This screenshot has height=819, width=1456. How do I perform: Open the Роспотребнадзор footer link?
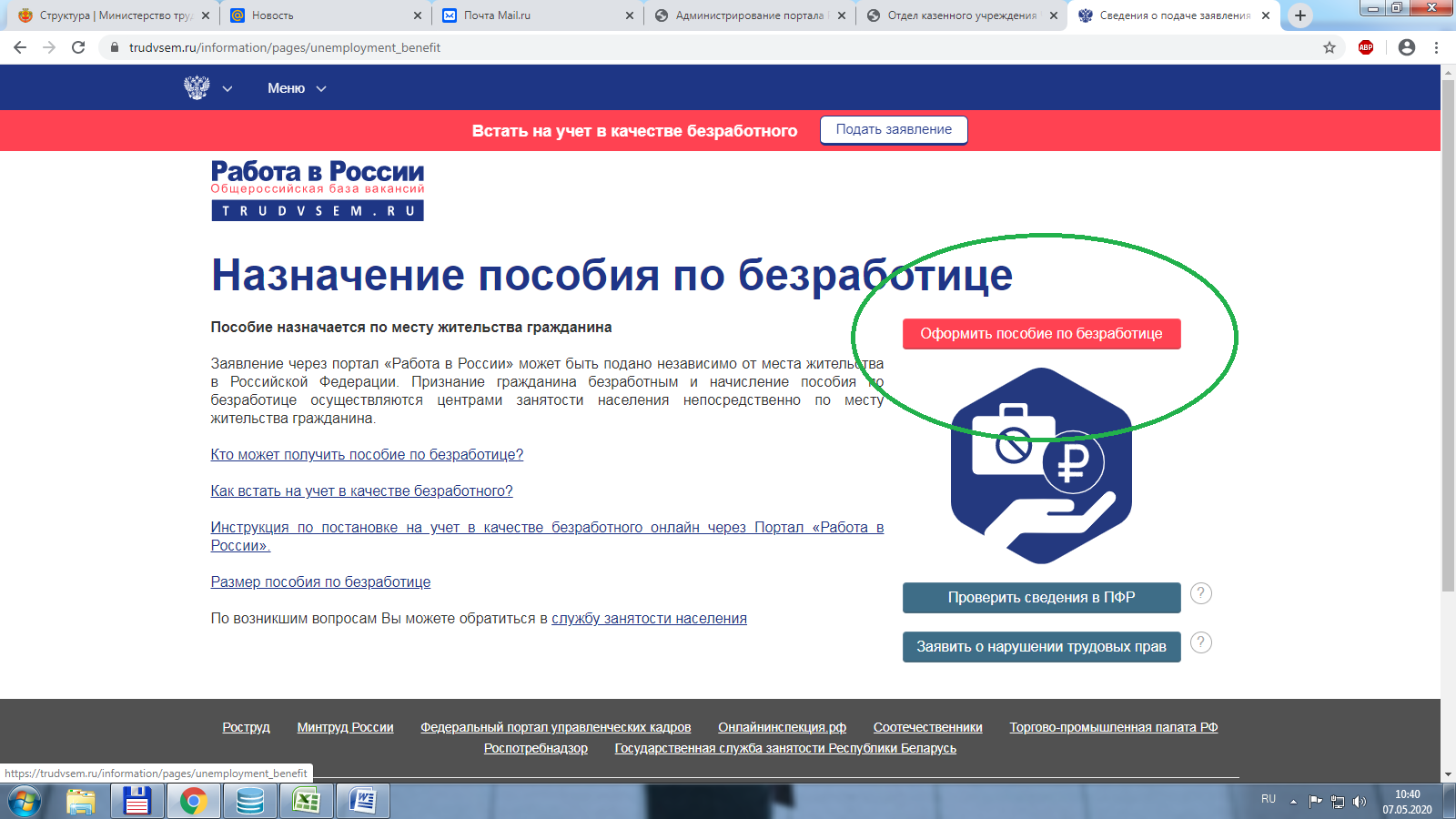[535, 748]
